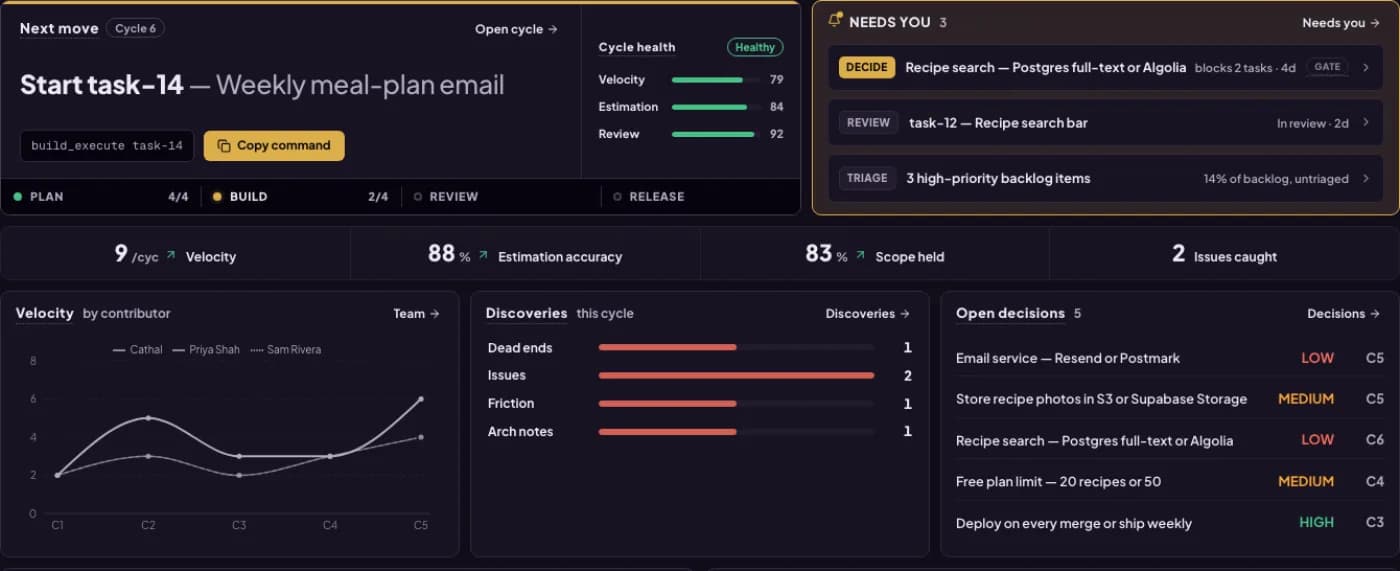
Task: Click the Velocity health progress bar
Action: click(x=715, y=80)
